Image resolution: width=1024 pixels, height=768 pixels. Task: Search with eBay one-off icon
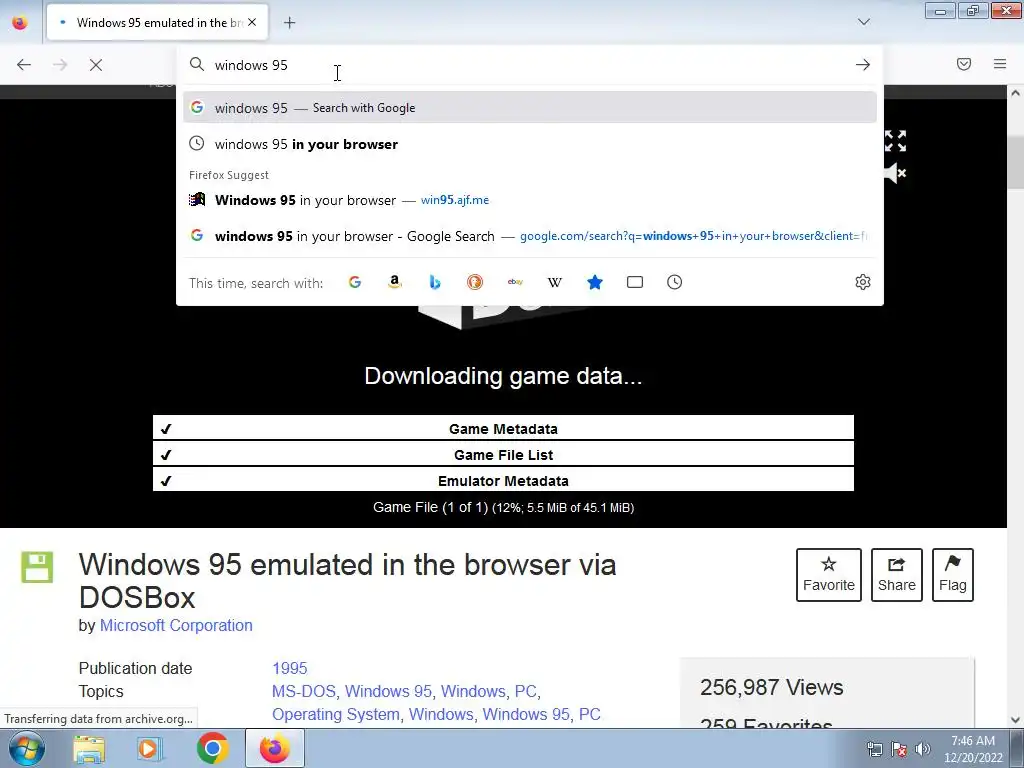tap(515, 282)
